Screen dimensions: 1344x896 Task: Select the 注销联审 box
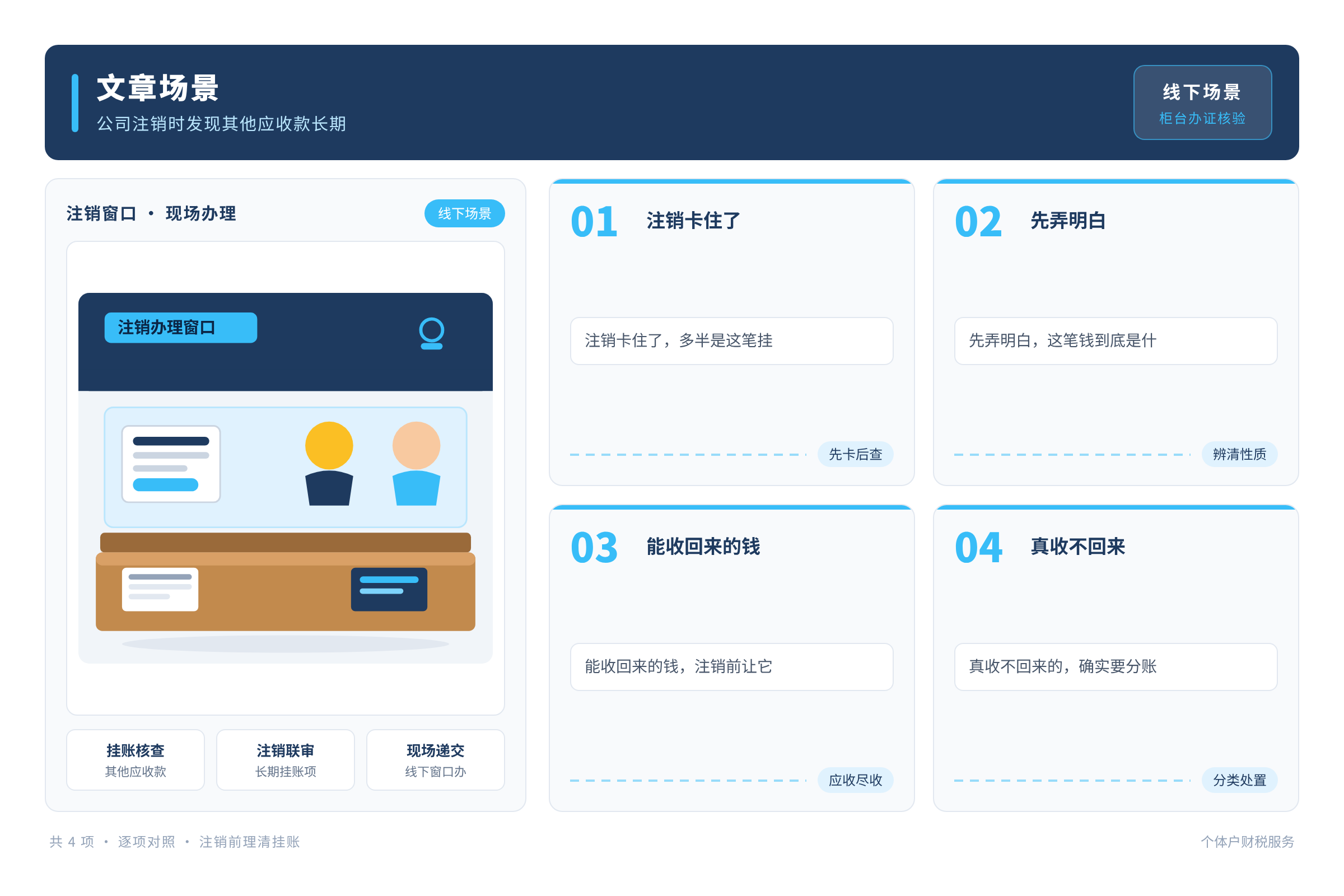tap(286, 760)
